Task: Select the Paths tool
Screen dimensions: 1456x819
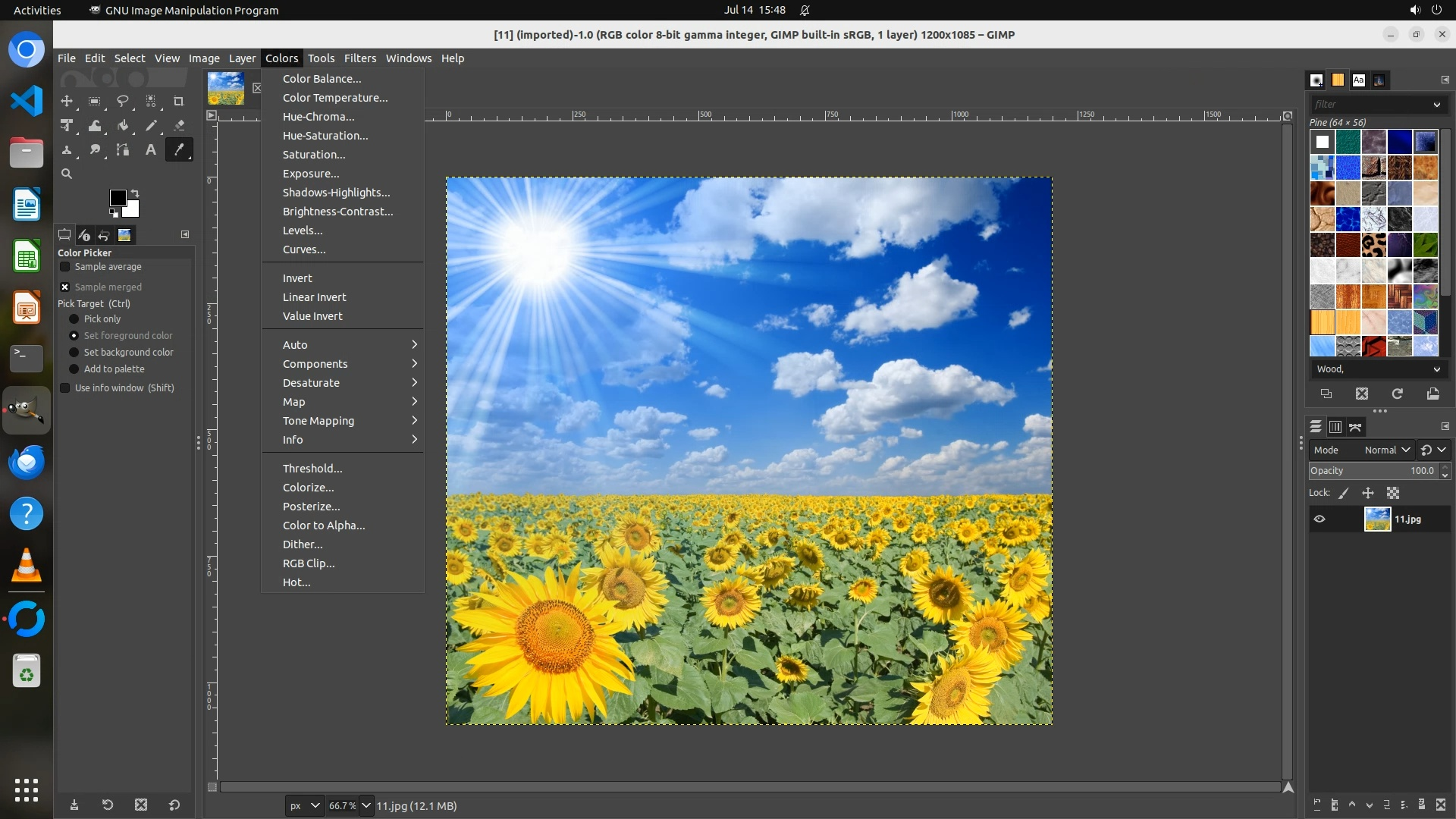Action: point(122,150)
